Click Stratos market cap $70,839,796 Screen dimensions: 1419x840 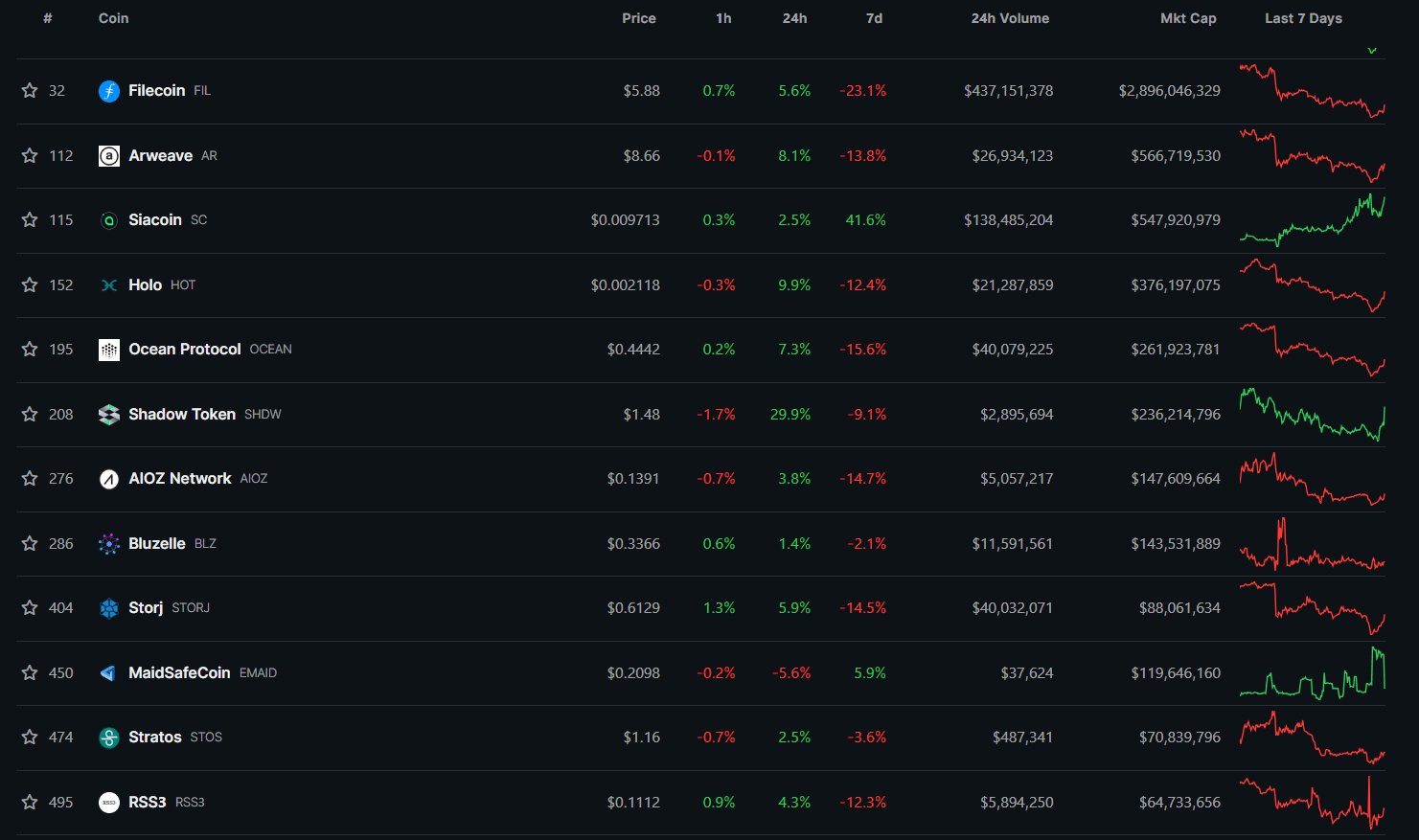(1179, 737)
